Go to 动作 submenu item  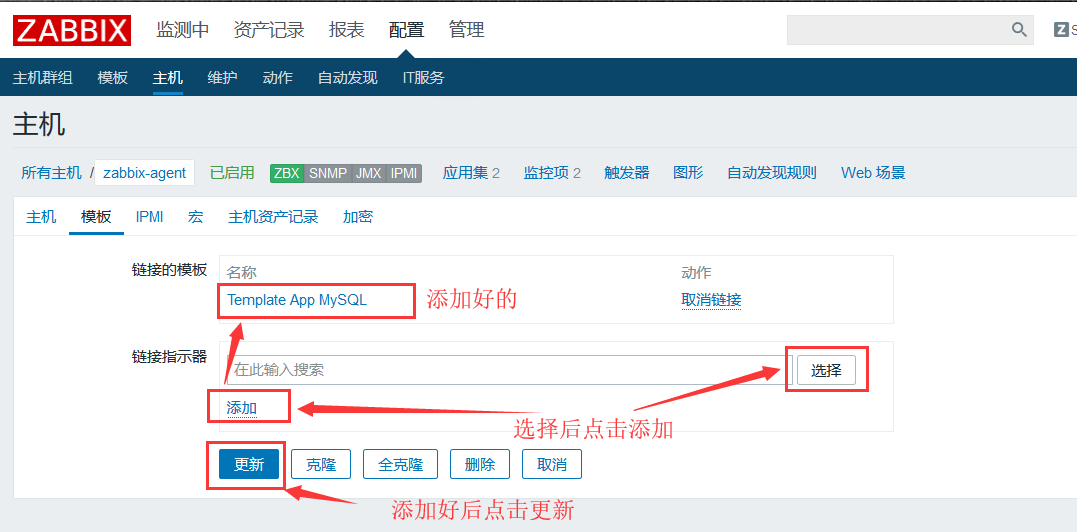click(277, 78)
